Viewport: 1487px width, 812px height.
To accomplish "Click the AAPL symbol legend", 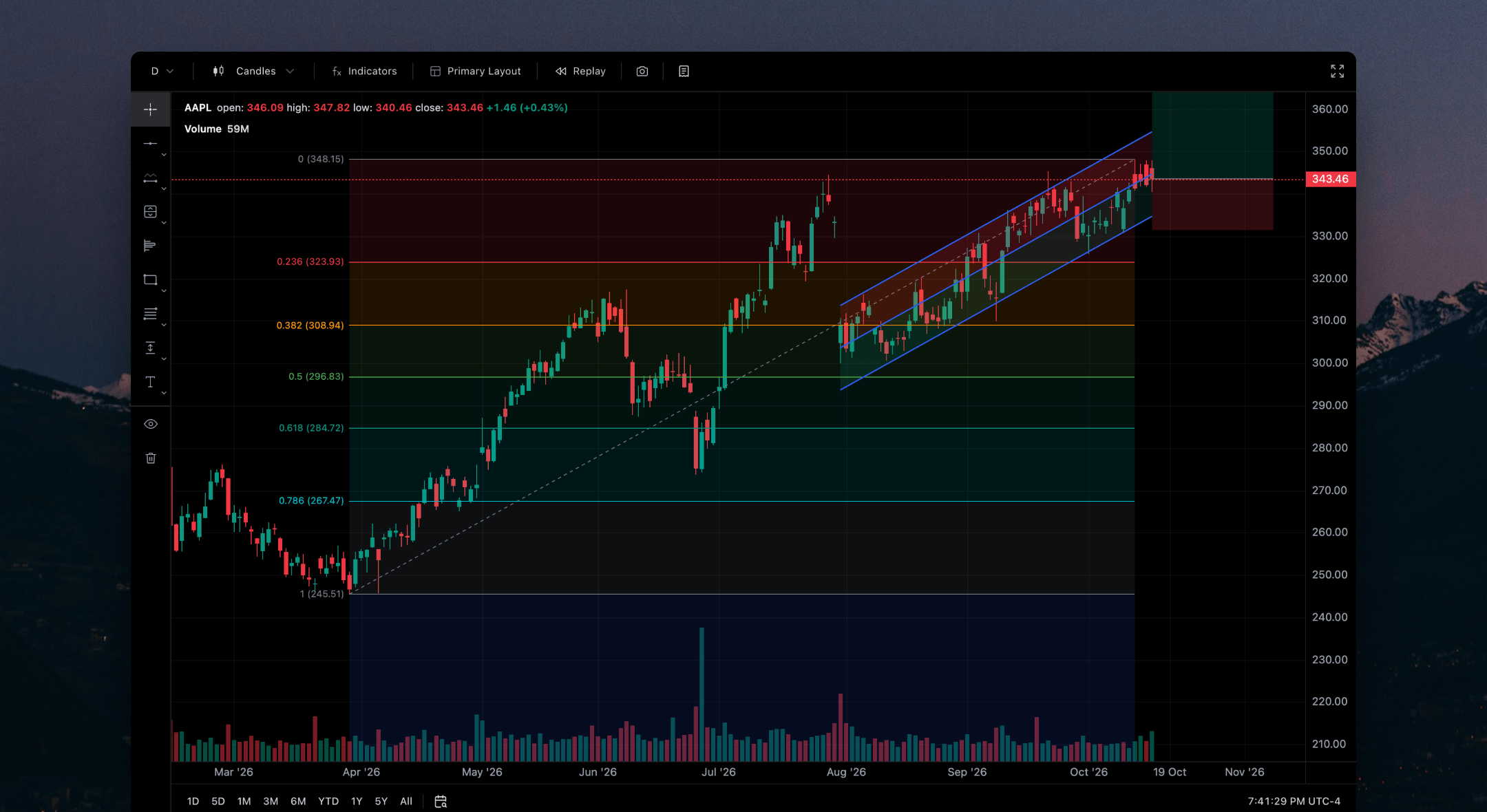I will pyautogui.click(x=198, y=107).
